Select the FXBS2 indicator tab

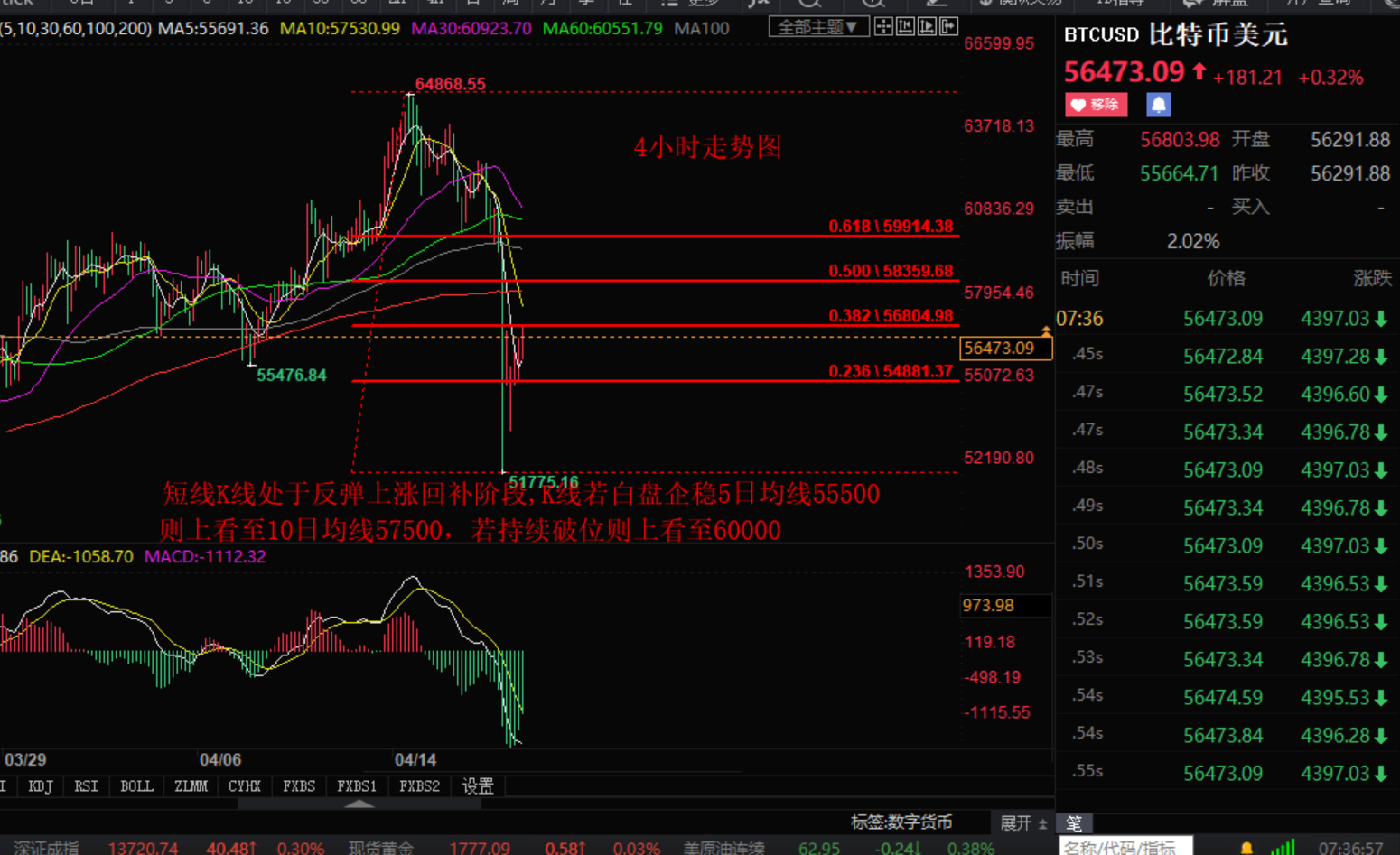(419, 786)
